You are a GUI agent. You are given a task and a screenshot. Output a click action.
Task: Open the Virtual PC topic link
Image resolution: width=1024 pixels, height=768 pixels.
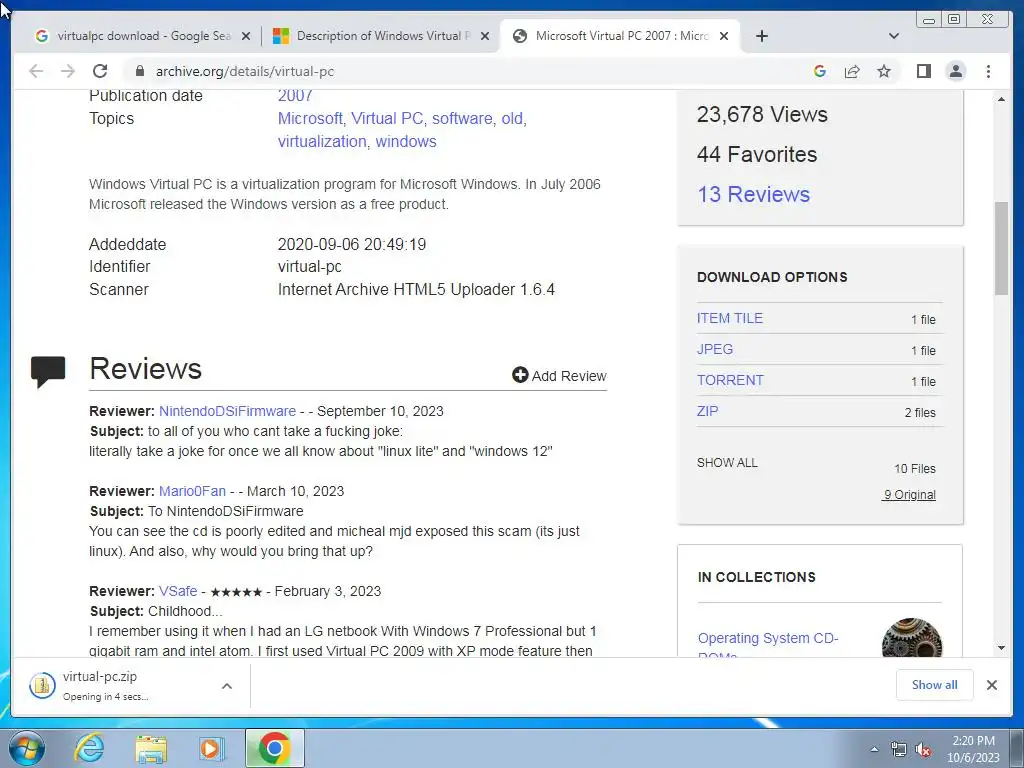click(387, 118)
